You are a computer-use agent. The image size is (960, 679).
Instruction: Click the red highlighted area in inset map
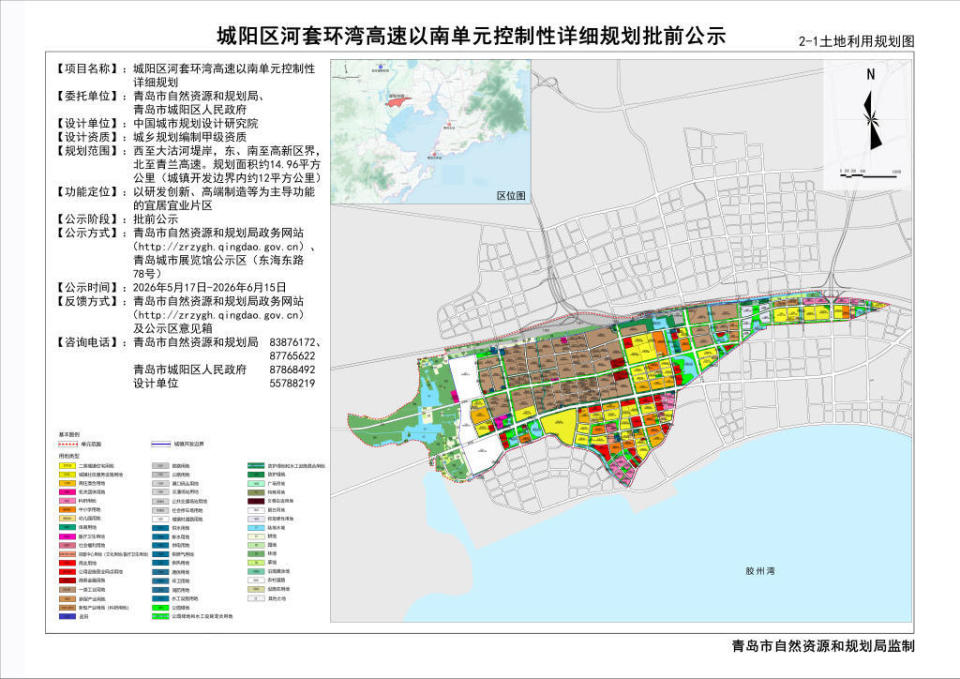[x=395, y=100]
